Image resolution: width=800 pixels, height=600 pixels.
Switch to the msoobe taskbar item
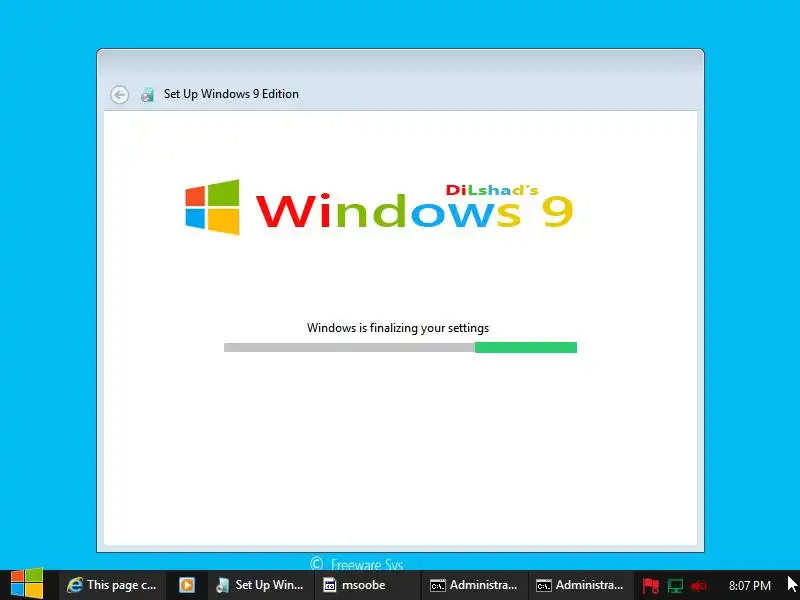(x=366, y=585)
